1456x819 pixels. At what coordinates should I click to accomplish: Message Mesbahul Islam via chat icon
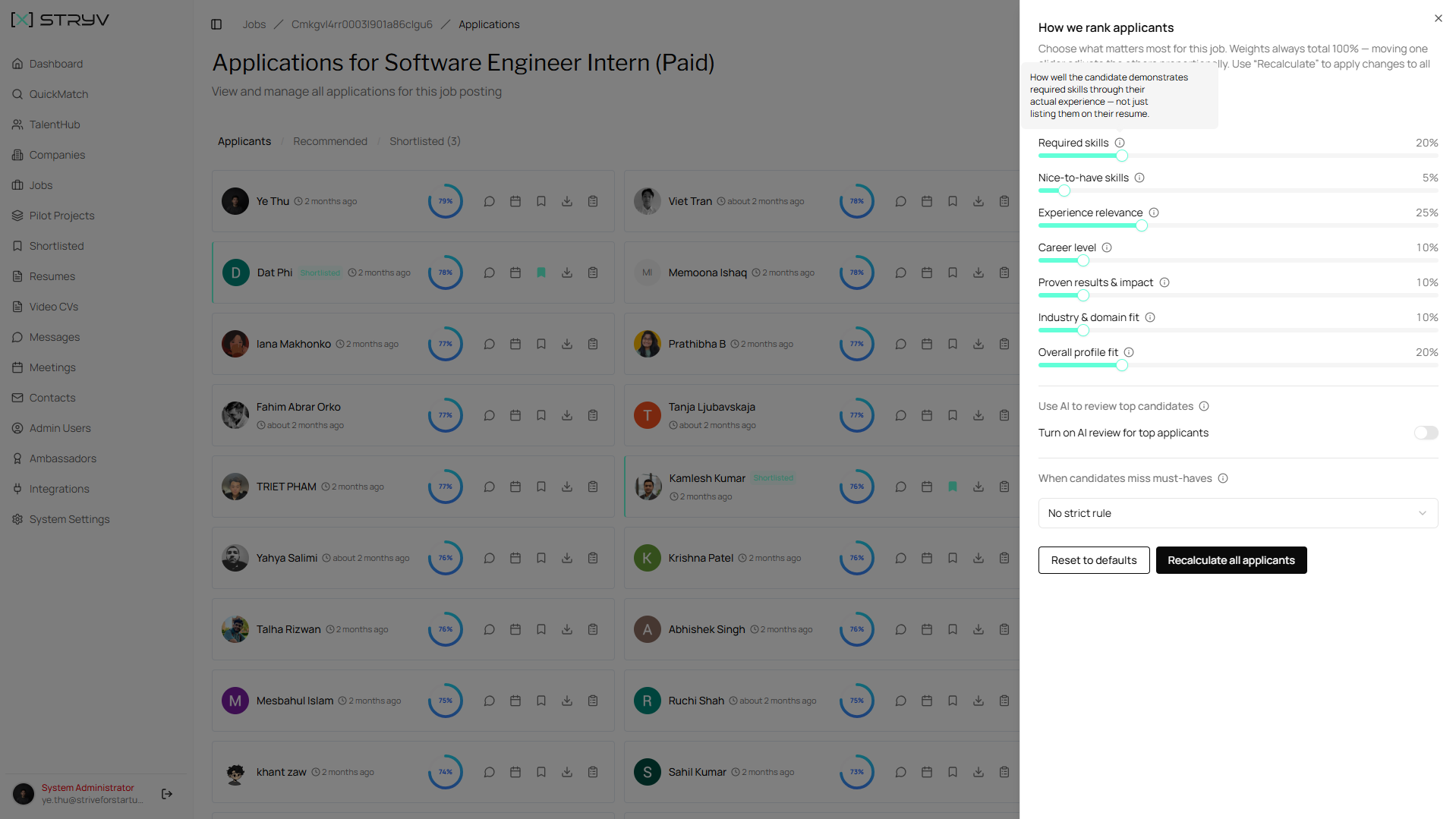pos(490,701)
